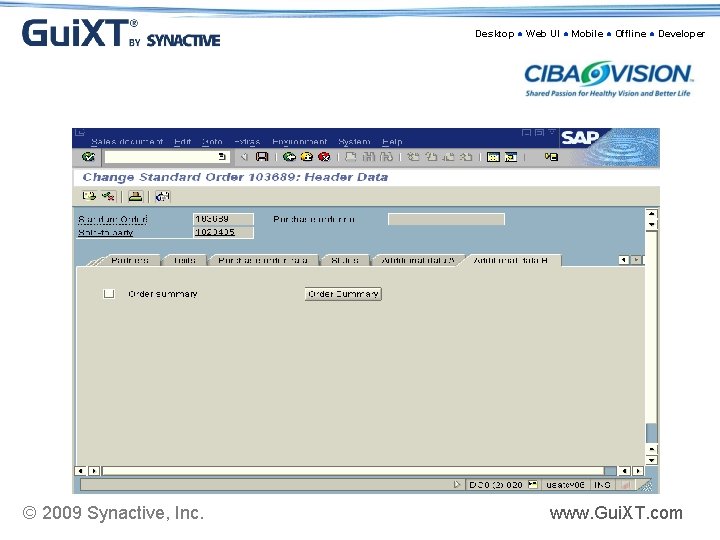Click the Customize Local Layout icon
This screenshot has width=720, height=540.
(x=551, y=157)
